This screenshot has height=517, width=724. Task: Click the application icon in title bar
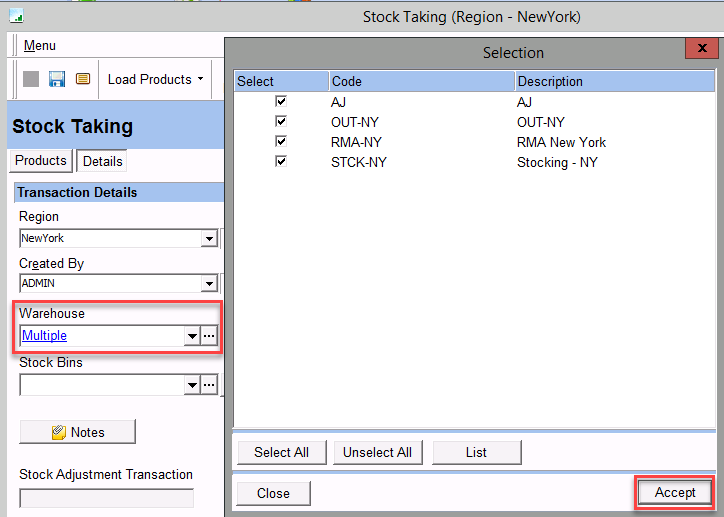tap(15, 17)
